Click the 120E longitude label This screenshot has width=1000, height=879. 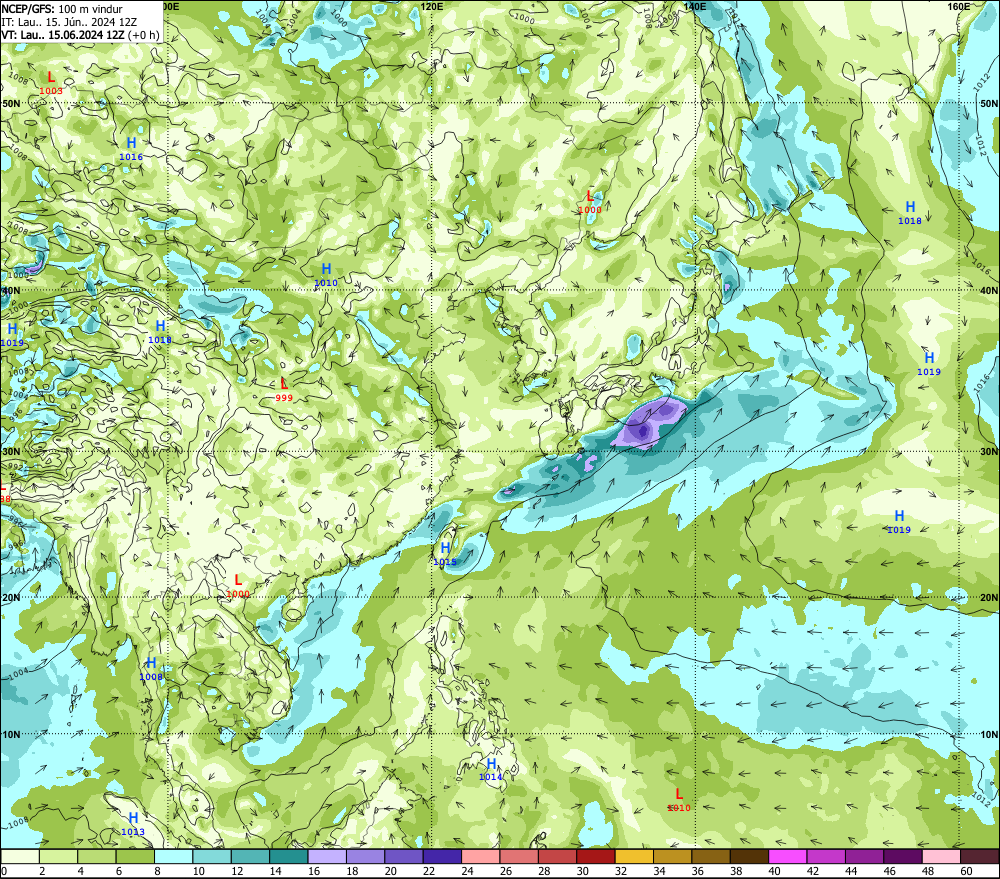(x=432, y=6)
